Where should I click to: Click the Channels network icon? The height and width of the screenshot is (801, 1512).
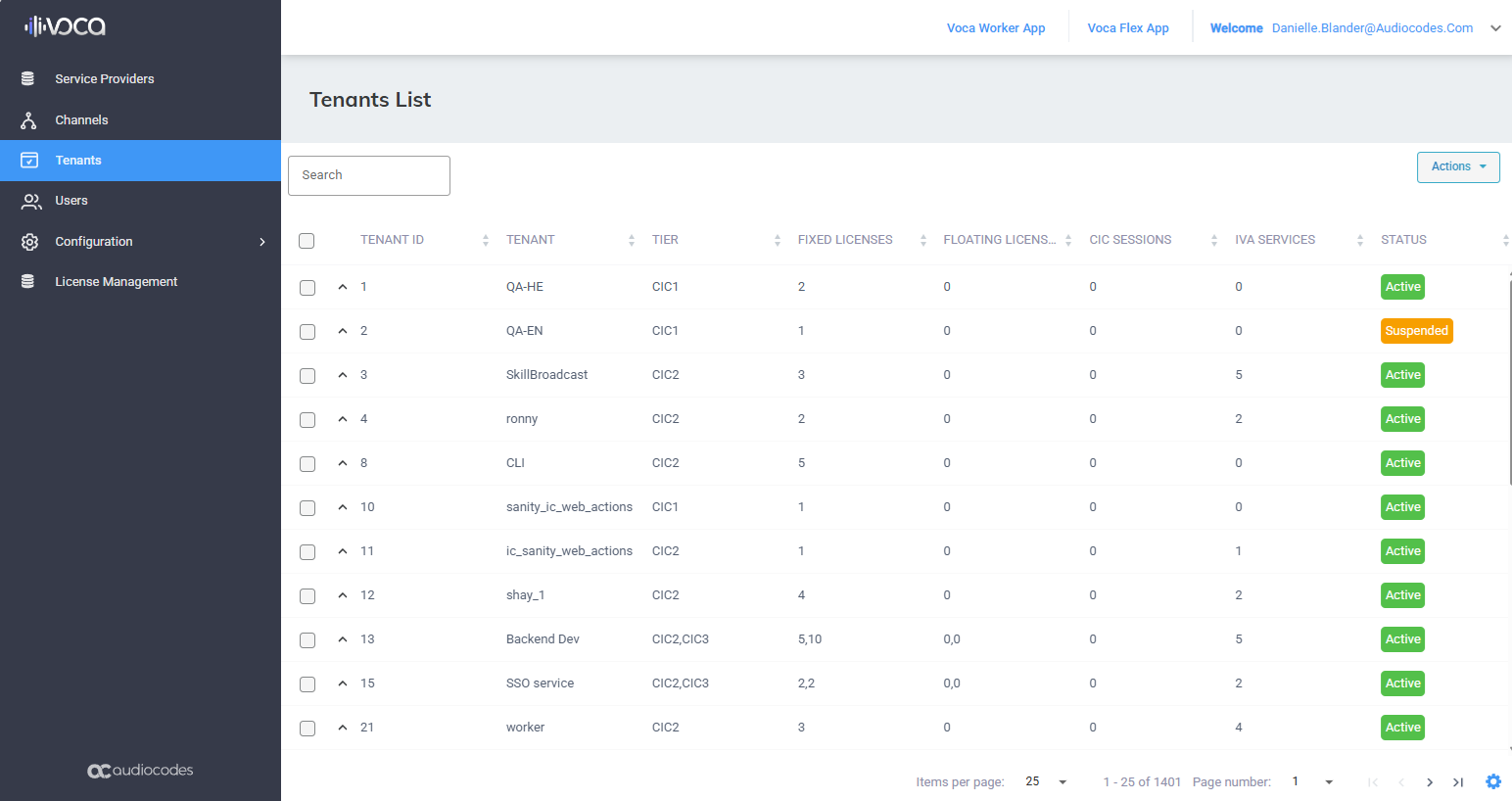tap(28, 120)
